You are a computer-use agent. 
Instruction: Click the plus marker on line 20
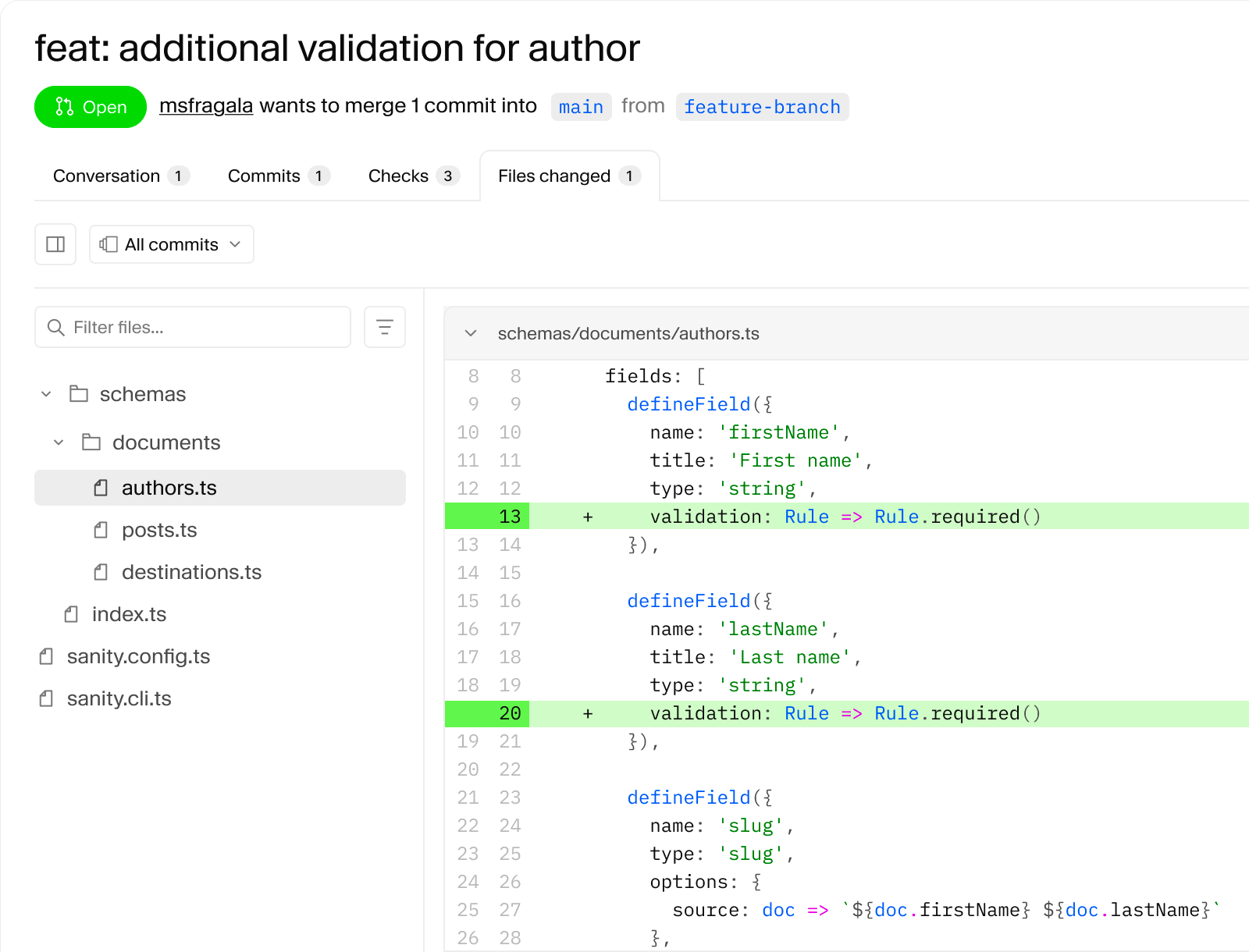(x=588, y=713)
